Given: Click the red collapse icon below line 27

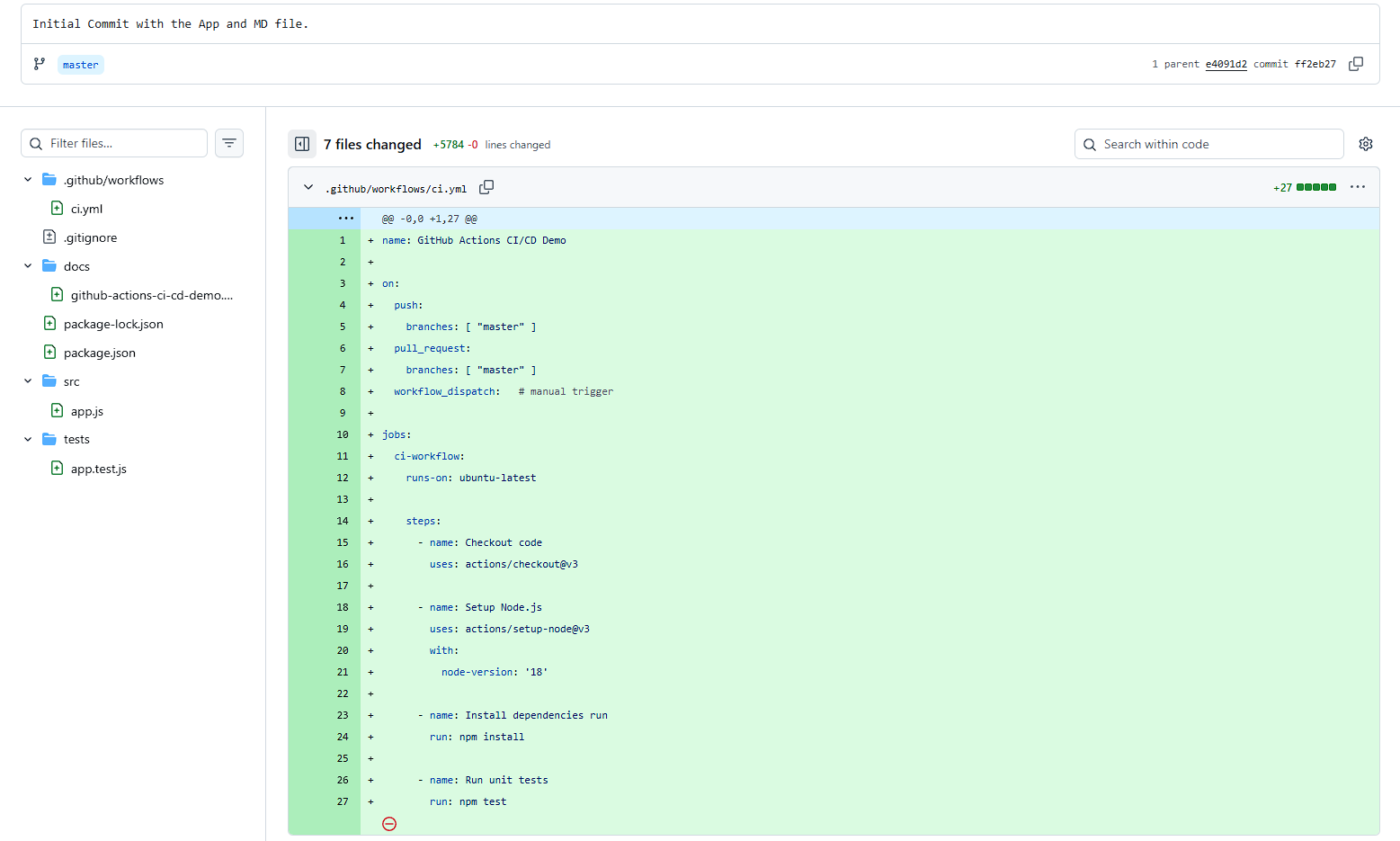Looking at the screenshot, I should click(x=389, y=823).
